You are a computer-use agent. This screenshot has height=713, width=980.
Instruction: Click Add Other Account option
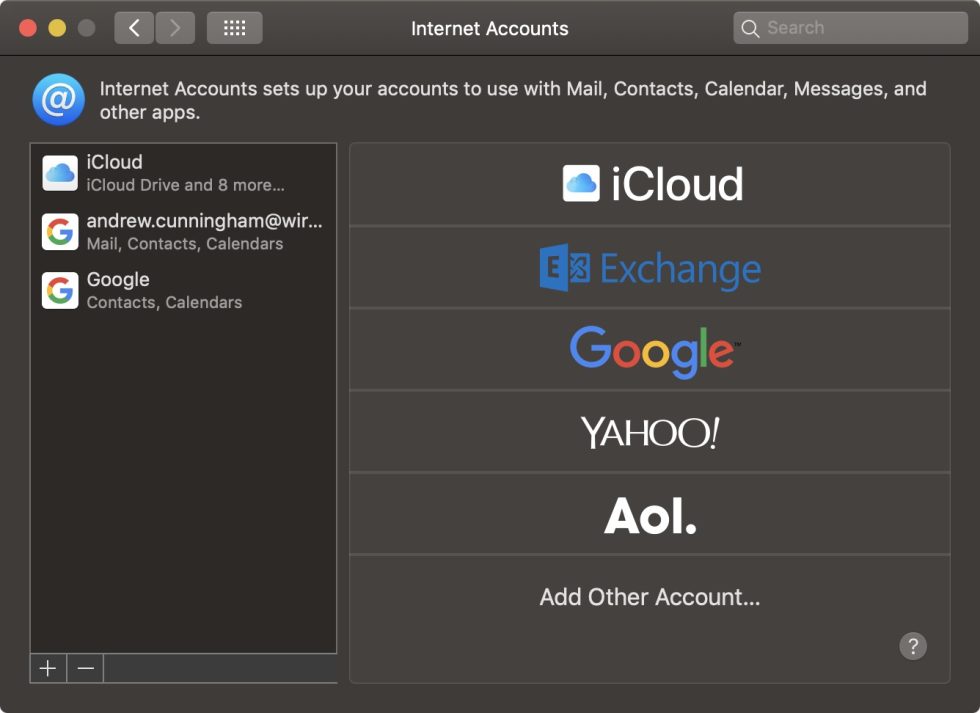pos(649,597)
